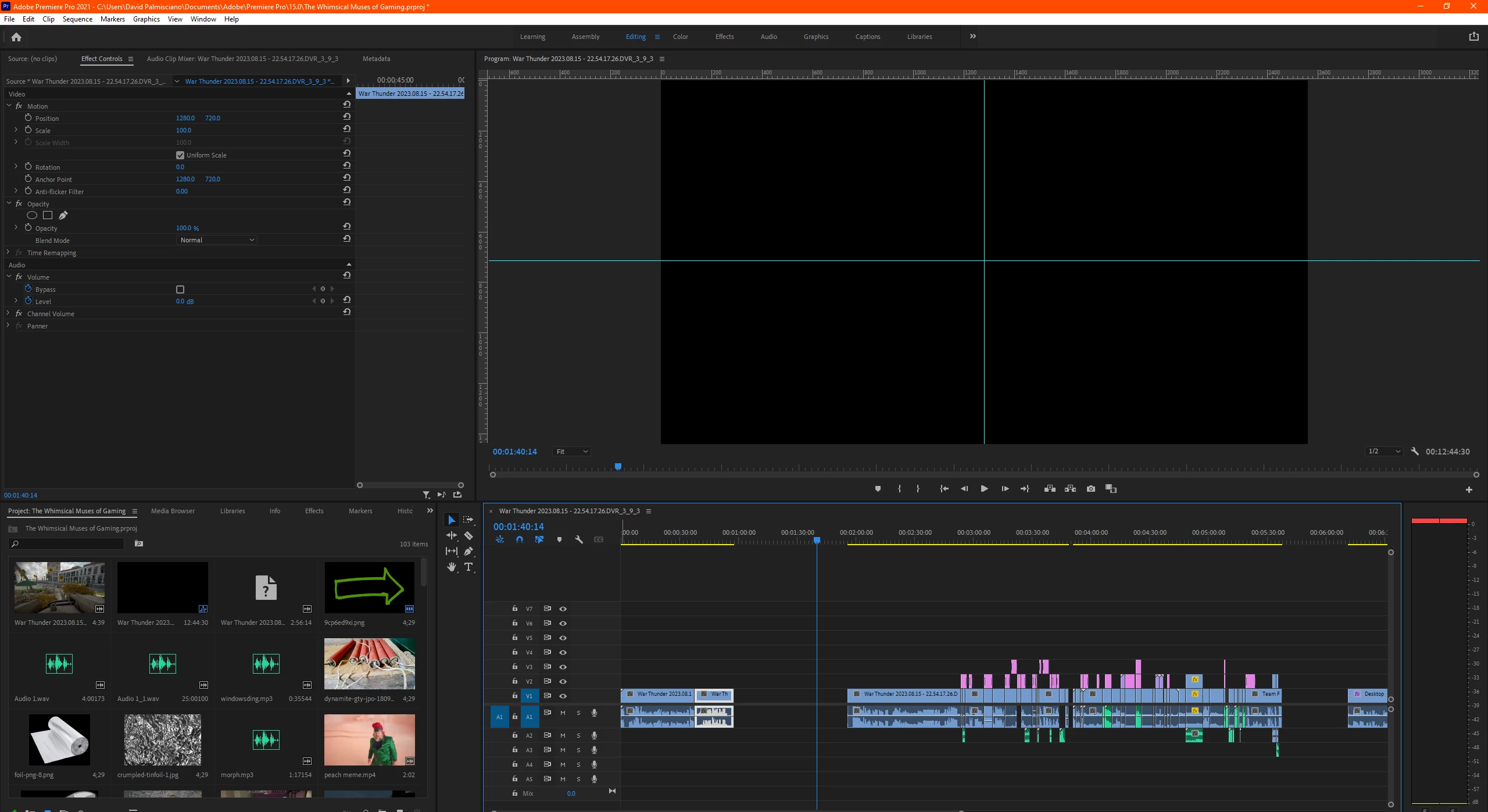Uncheck the Uniform Scale checkbox

point(180,155)
